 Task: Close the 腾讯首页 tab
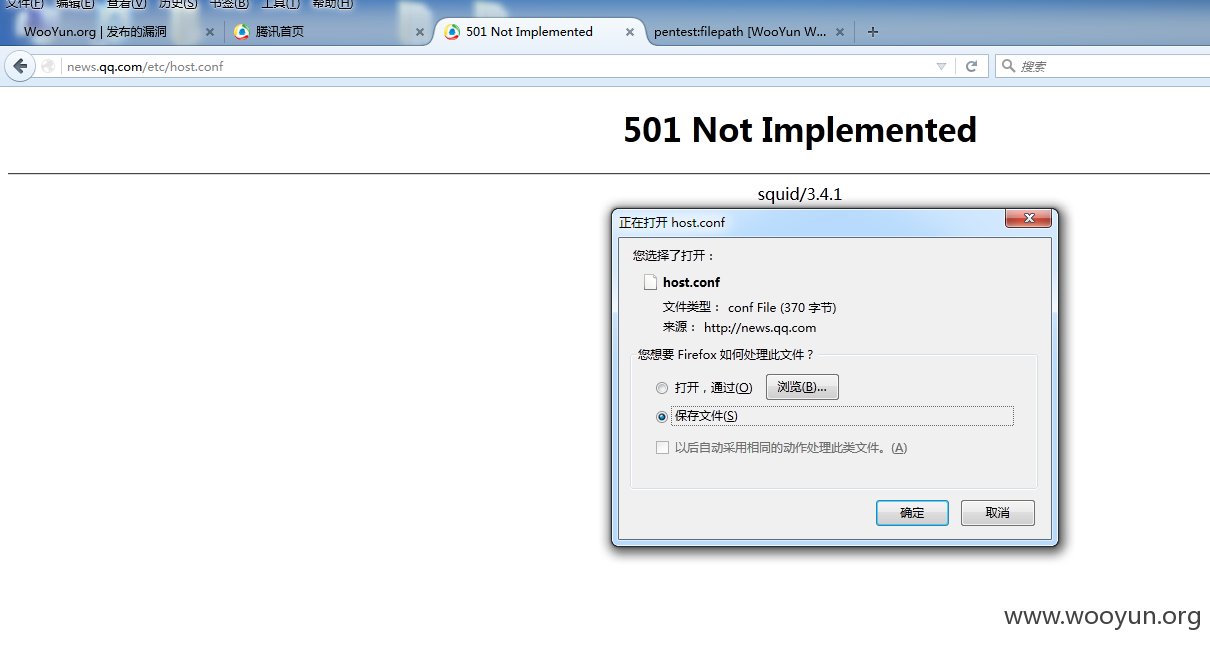pos(420,32)
